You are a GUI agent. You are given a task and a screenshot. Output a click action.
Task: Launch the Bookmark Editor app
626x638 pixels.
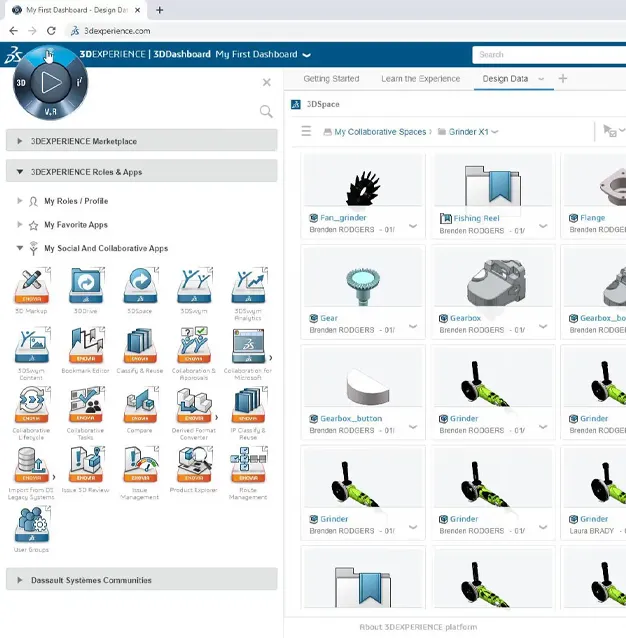pos(86,345)
